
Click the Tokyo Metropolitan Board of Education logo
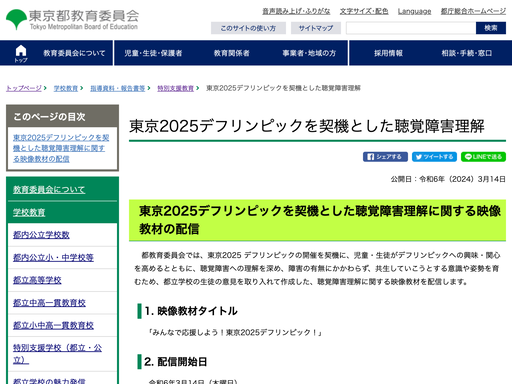tap(72, 19)
